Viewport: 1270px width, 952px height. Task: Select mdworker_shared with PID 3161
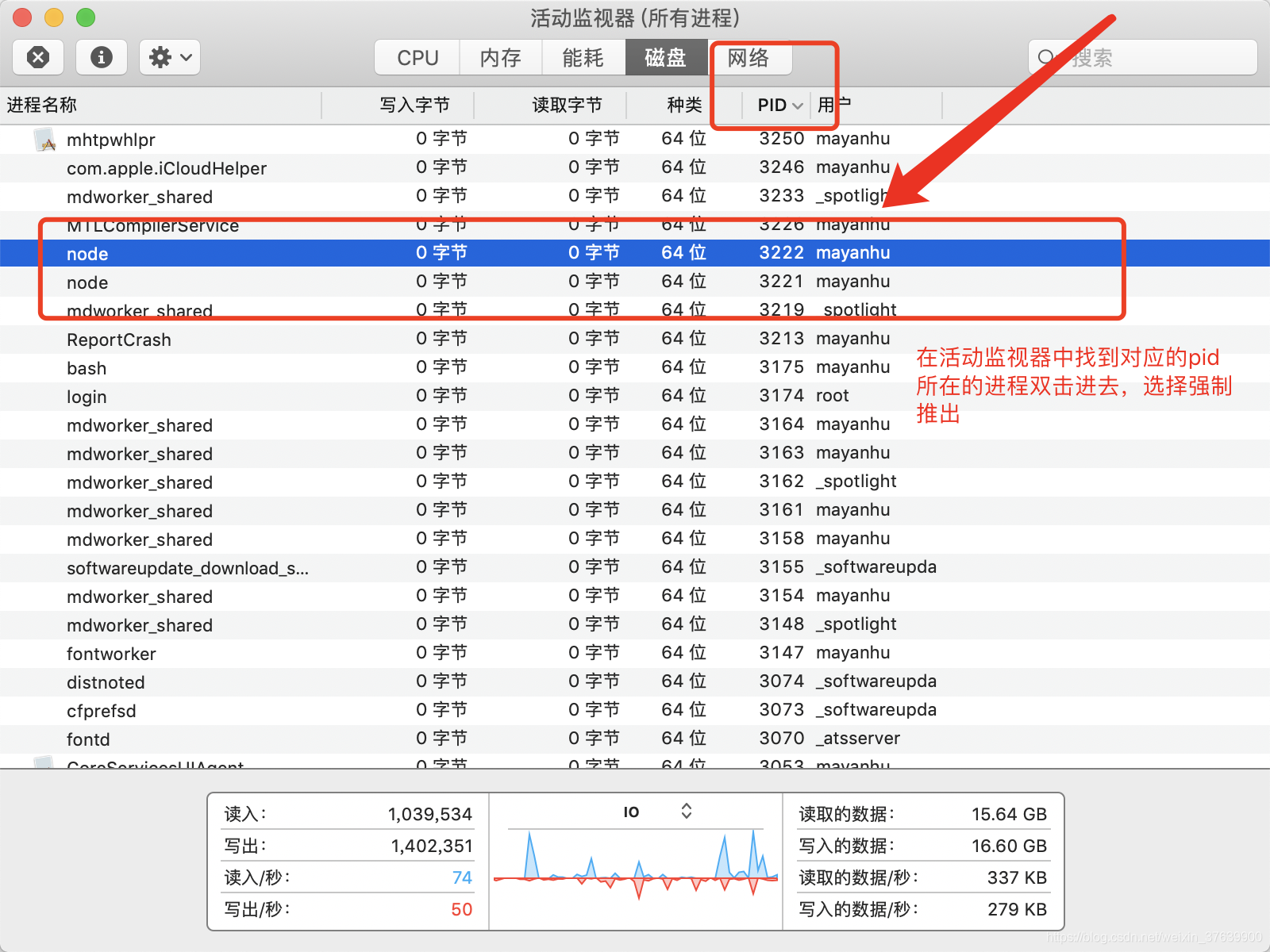coord(635,510)
